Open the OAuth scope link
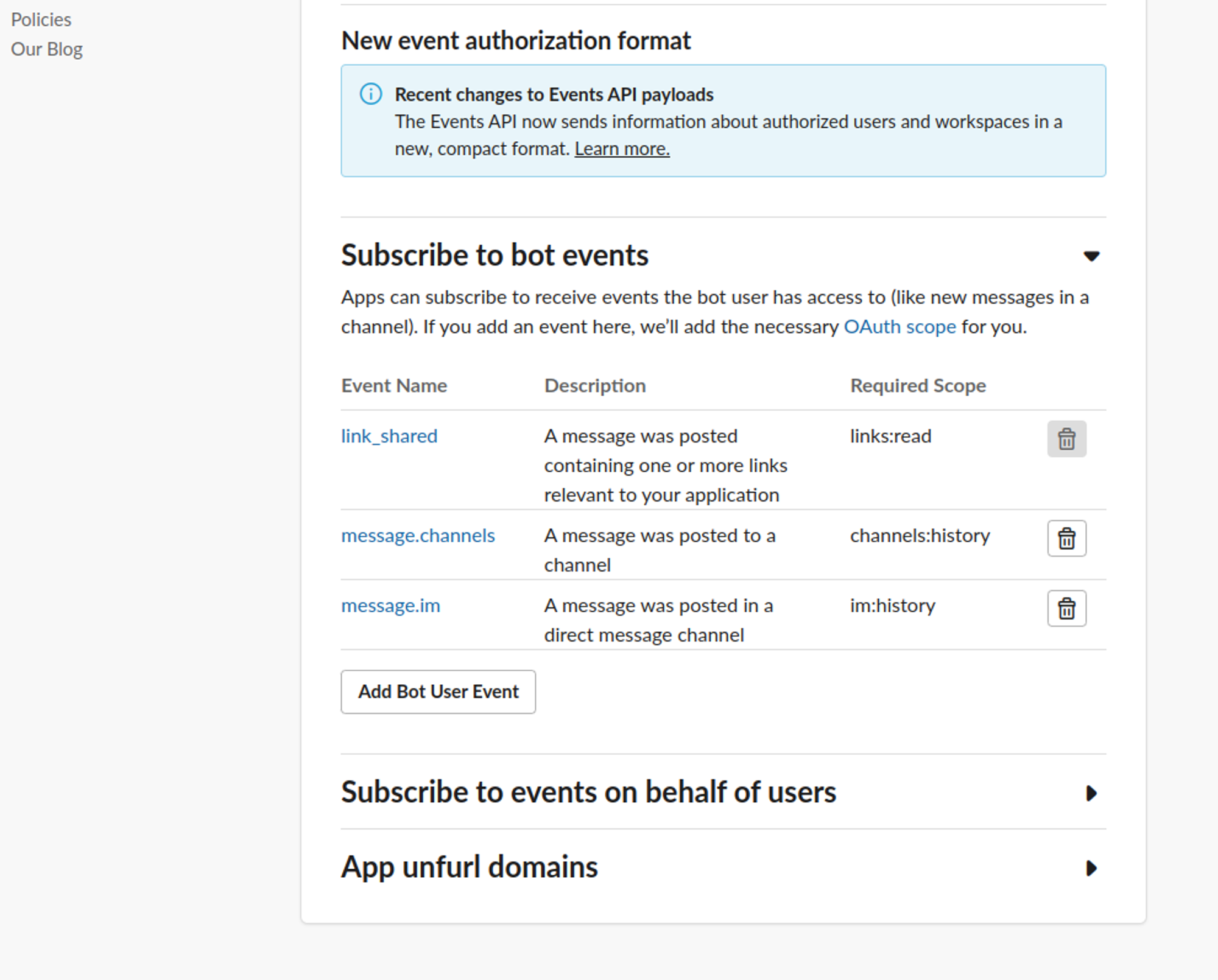 899,327
